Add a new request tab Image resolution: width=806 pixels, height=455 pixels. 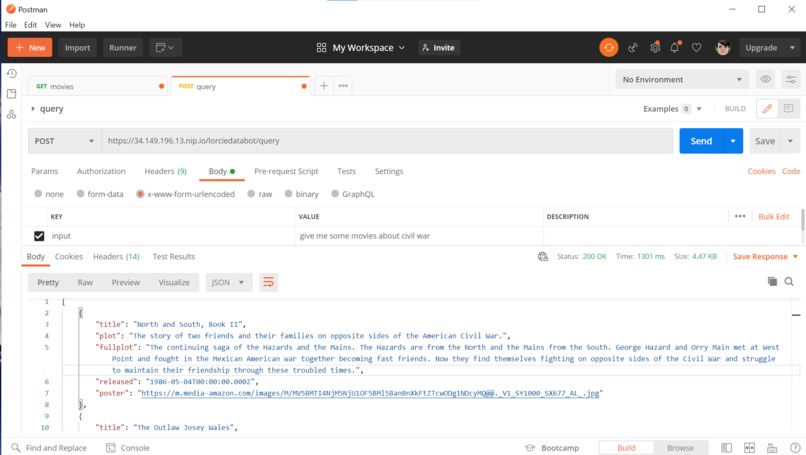[323, 86]
